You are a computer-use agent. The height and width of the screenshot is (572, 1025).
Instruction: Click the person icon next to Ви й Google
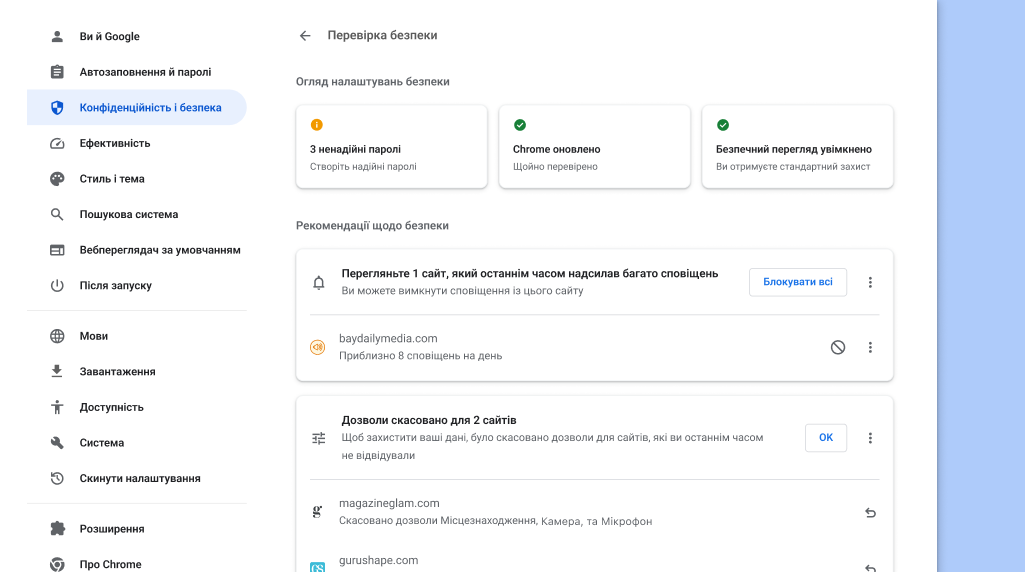coord(57,37)
